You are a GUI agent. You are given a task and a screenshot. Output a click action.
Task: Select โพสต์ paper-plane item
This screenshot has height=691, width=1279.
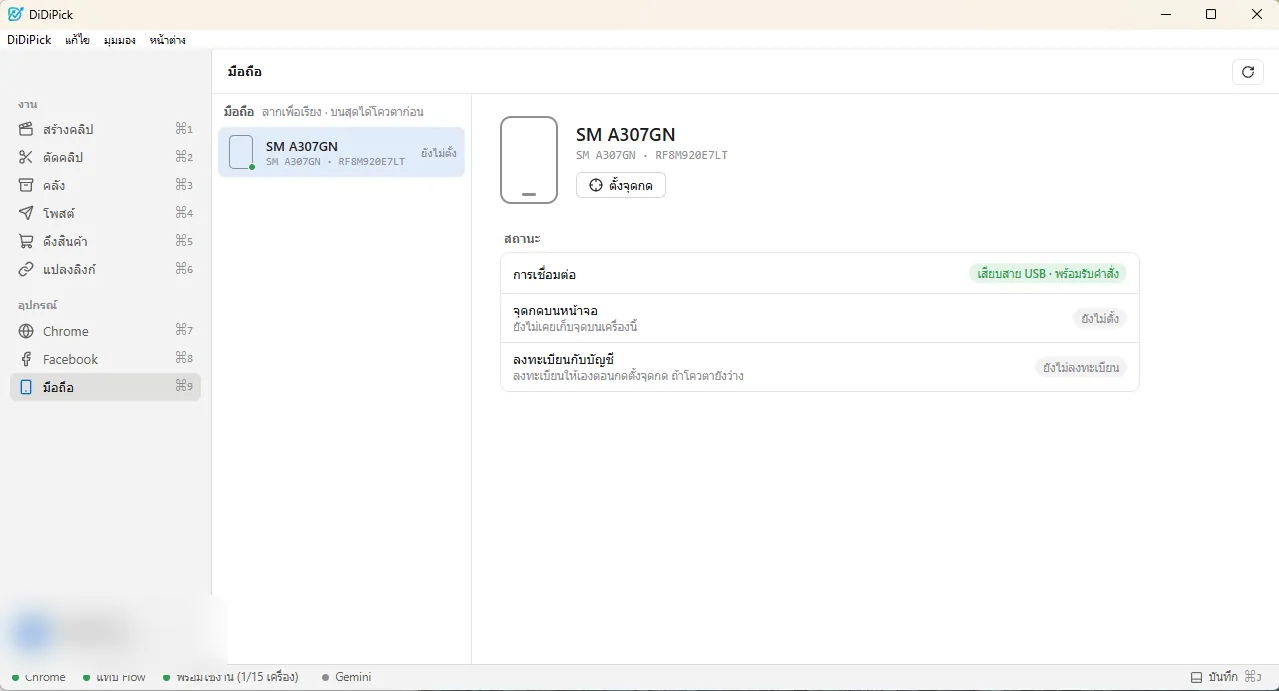(x=105, y=213)
